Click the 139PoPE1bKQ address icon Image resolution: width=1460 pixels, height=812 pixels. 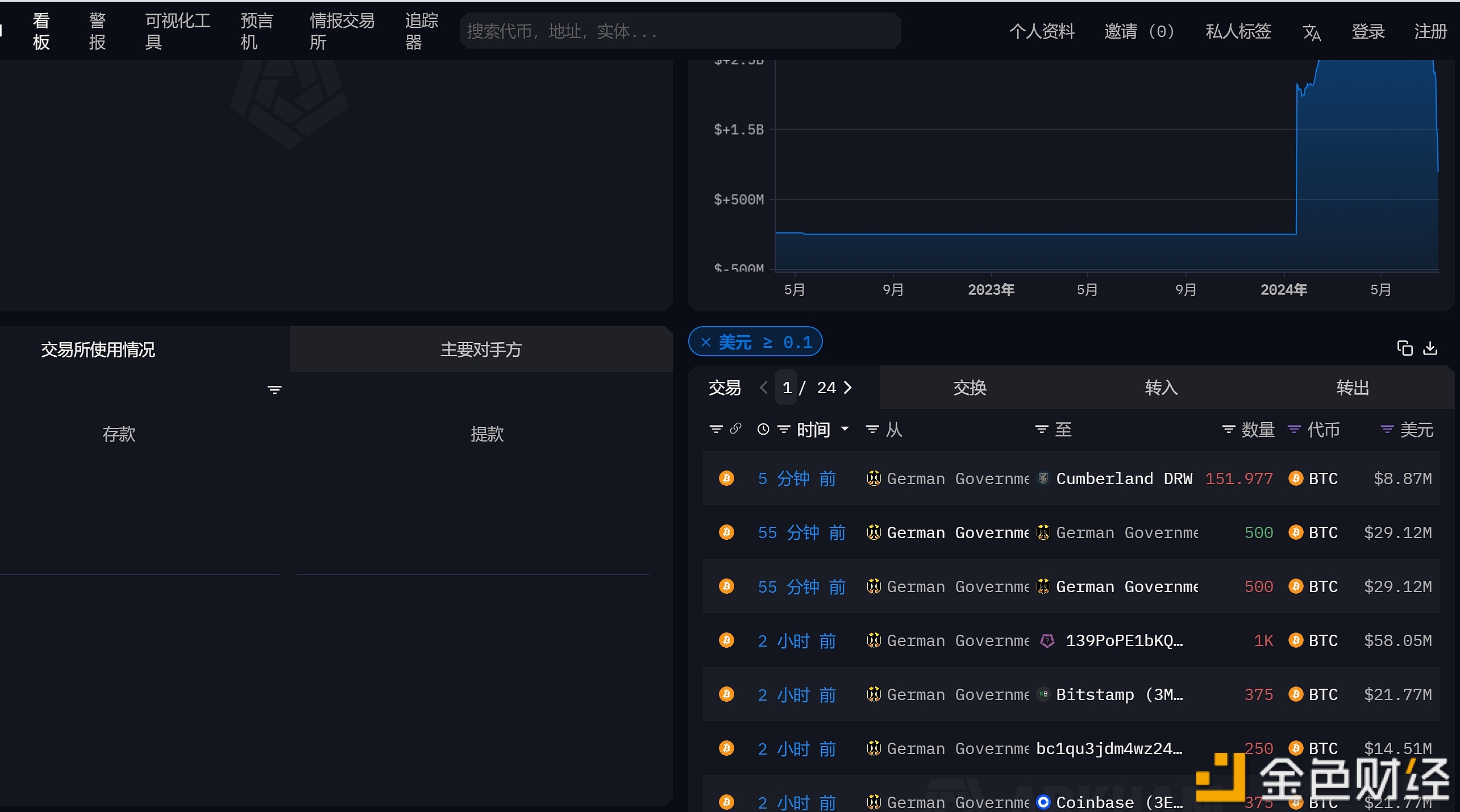tap(1047, 641)
